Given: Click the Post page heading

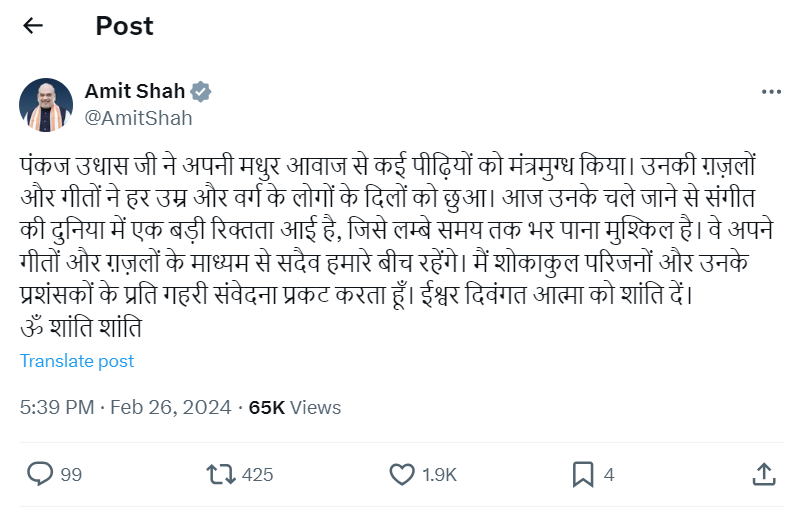Looking at the screenshot, I should [125, 26].
